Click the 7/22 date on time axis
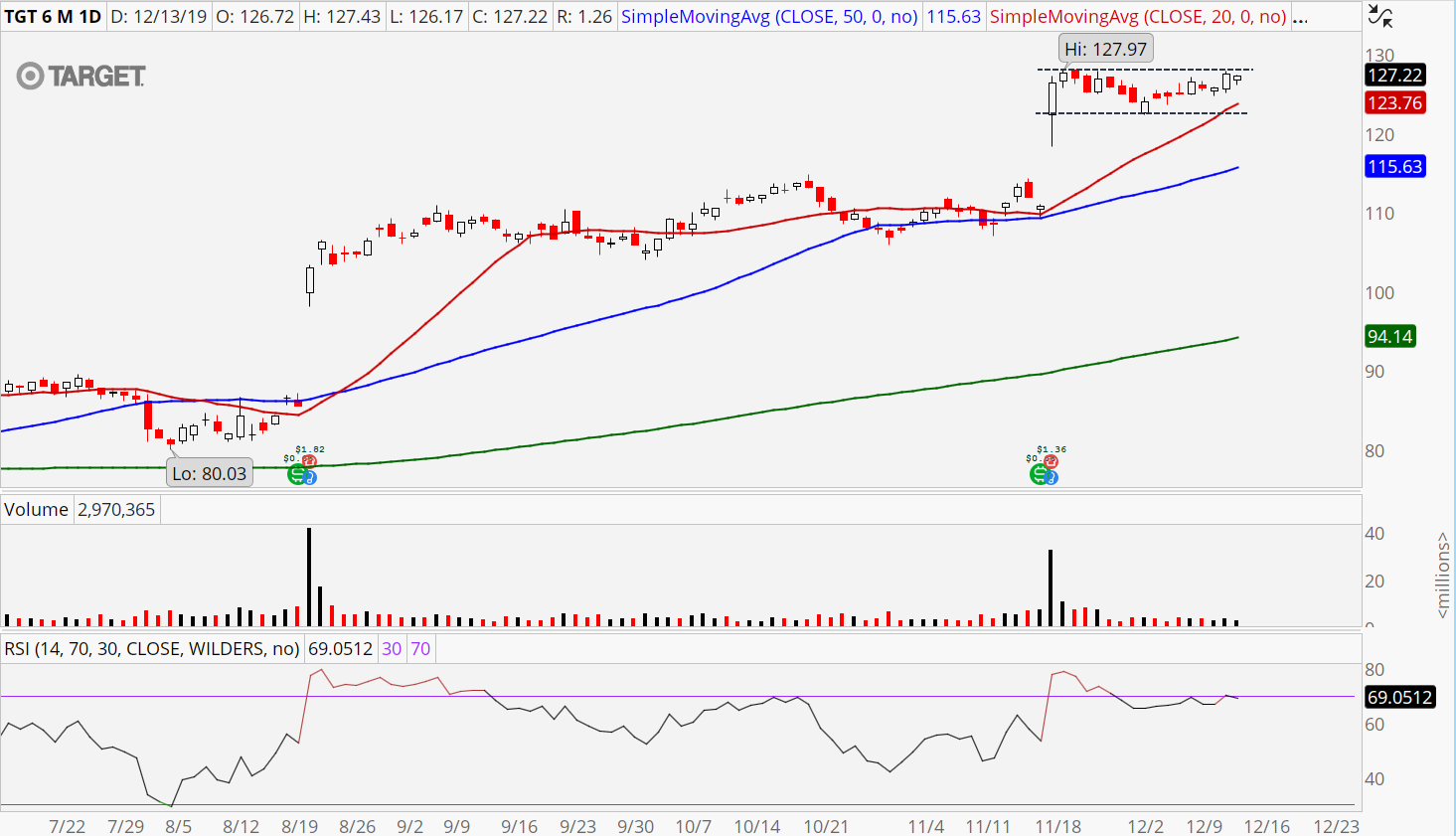Screen dimensions: 1456x836 [68, 826]
